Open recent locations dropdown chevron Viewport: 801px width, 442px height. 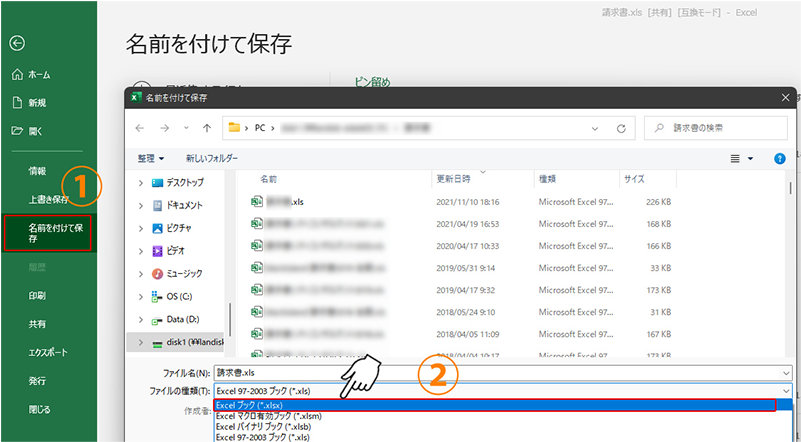186,128
